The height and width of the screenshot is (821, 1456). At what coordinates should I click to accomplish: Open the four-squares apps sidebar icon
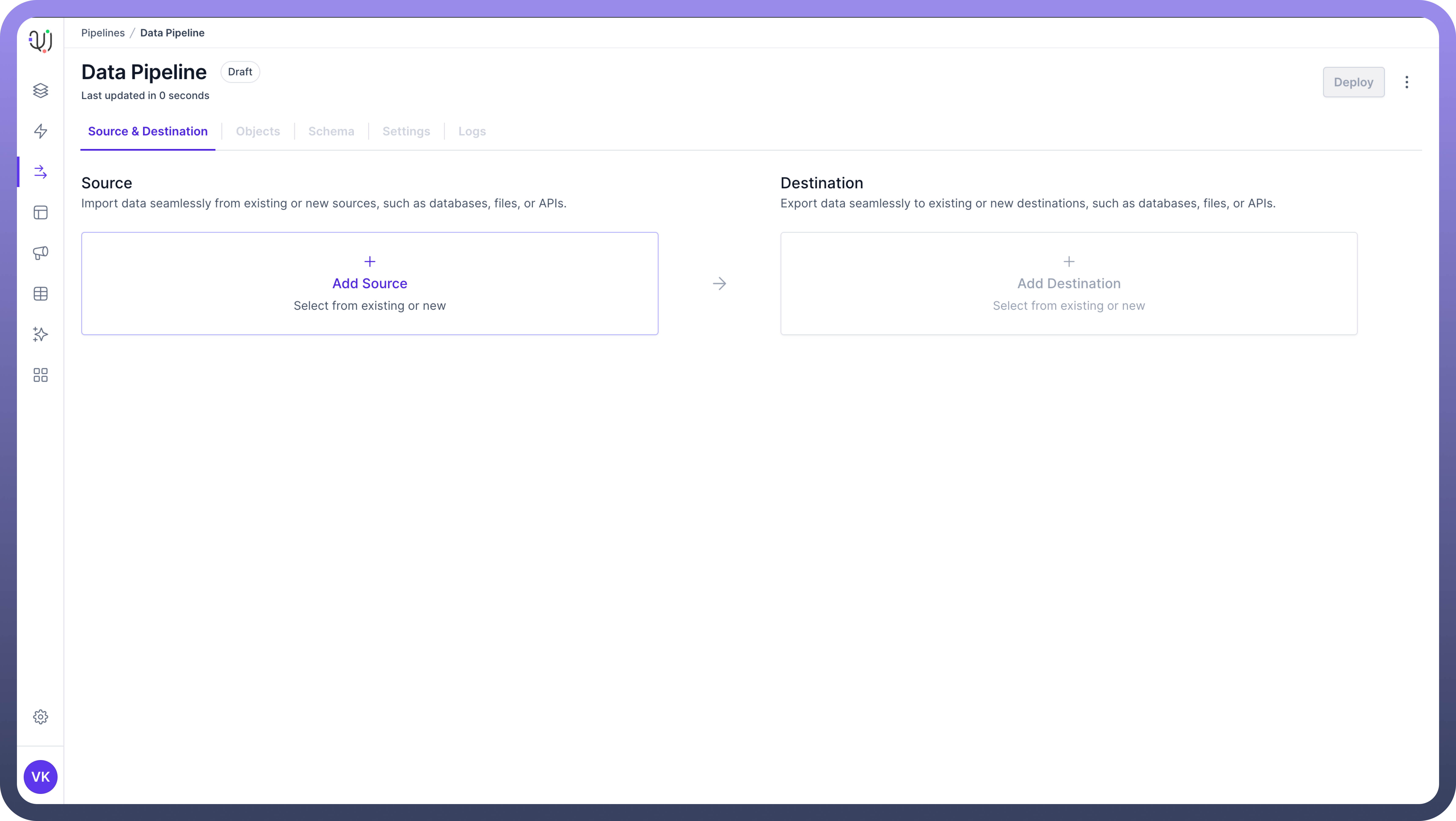40,375
